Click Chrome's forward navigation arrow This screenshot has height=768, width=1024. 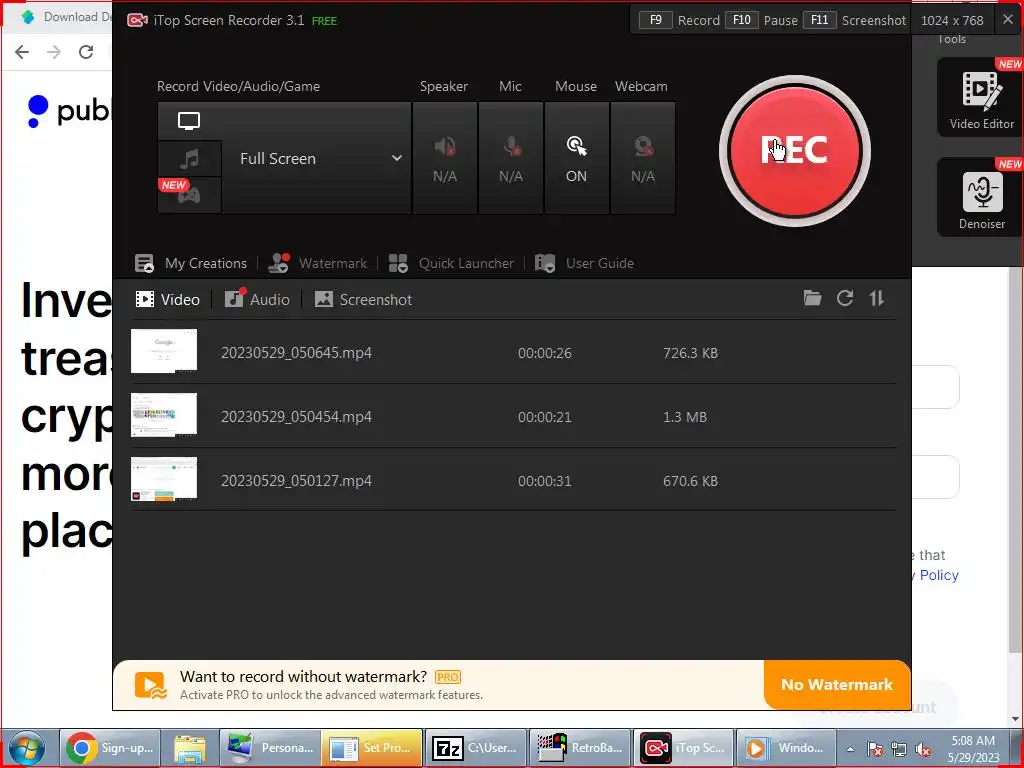54,52
